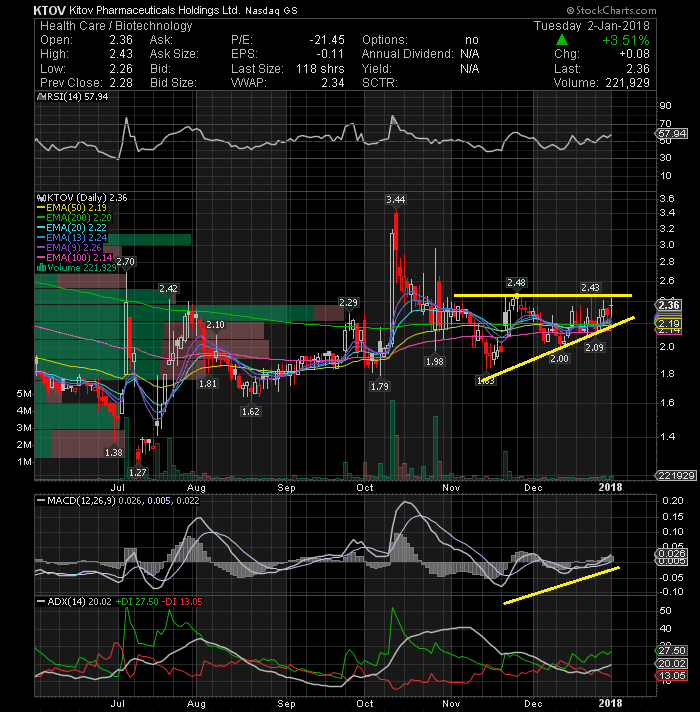Viewport: 700px width, 712px height.
Task: Click the KTOV (Daily) 2.36 chart legend
Action: point(82,198)
